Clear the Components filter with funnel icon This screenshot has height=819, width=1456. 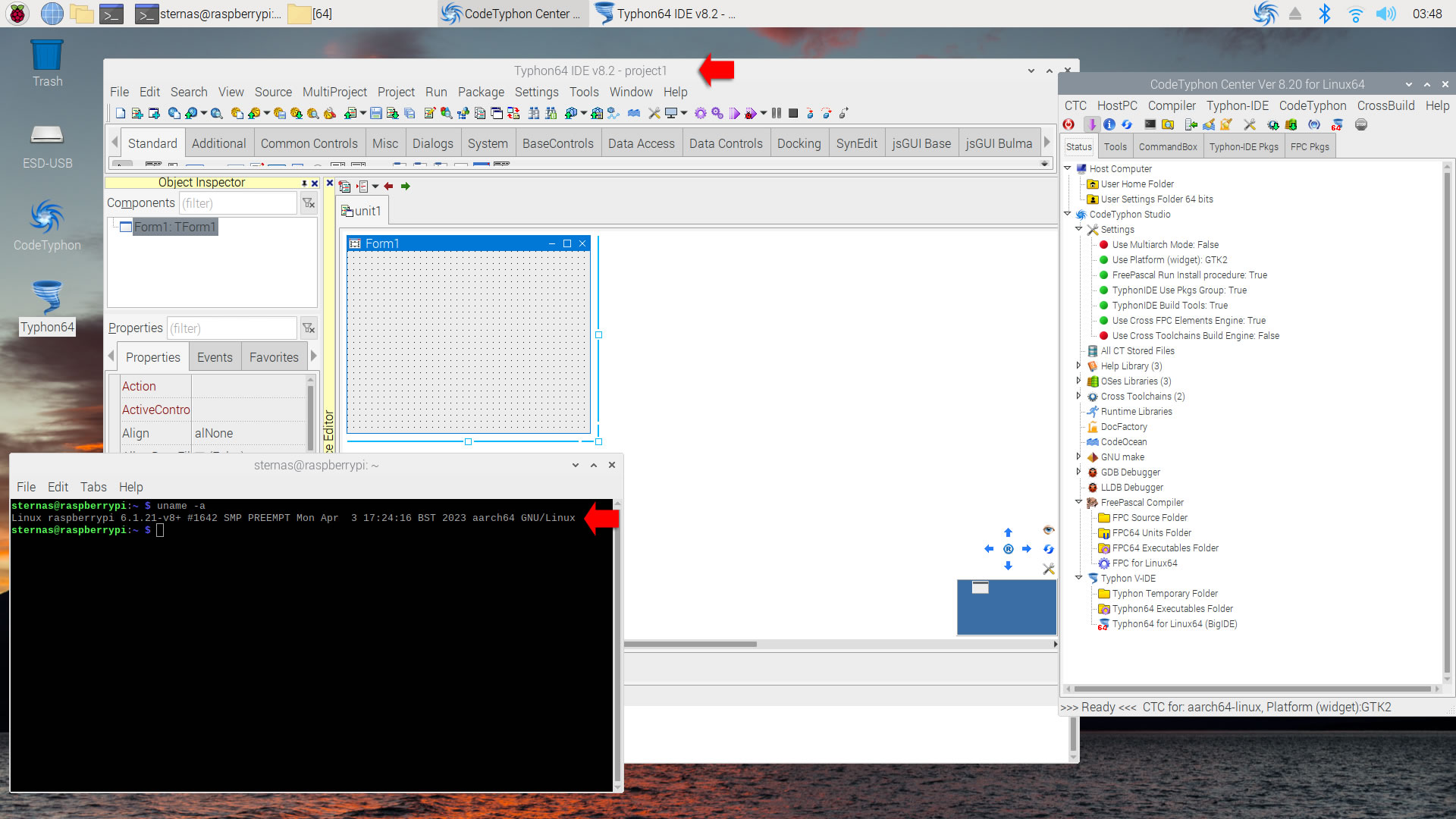pyautogui.click(x=309, y=202)
